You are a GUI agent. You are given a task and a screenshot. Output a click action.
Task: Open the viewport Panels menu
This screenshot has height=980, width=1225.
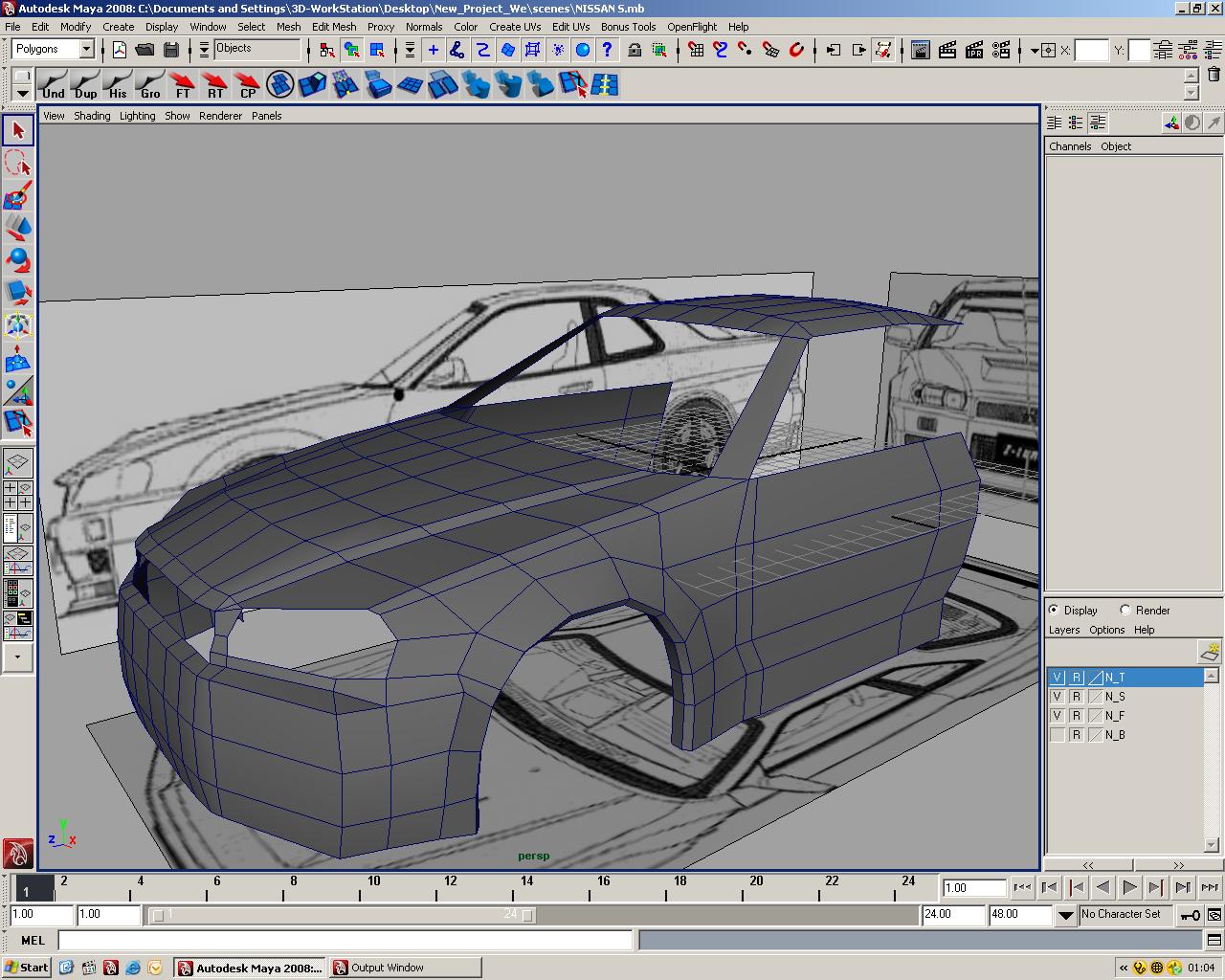pos(266,116)
